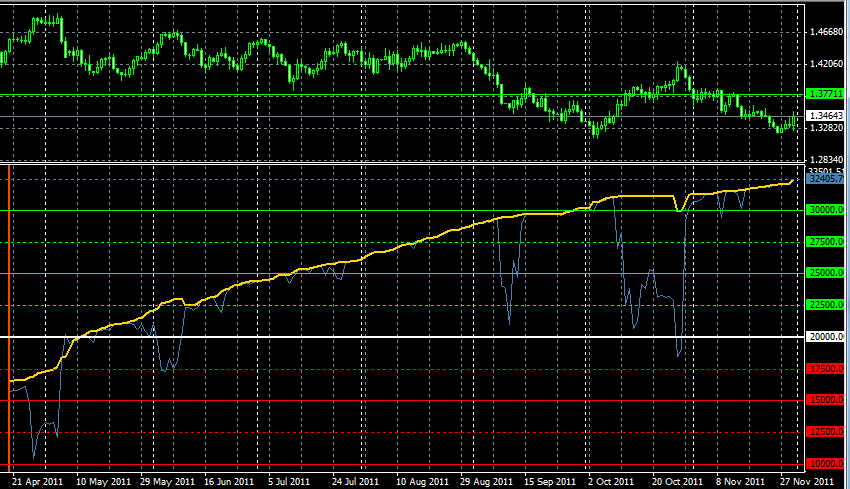The image size is (850, 489).
Task: Select the 22500.0 green dashed level label
Action: [824, 305]
